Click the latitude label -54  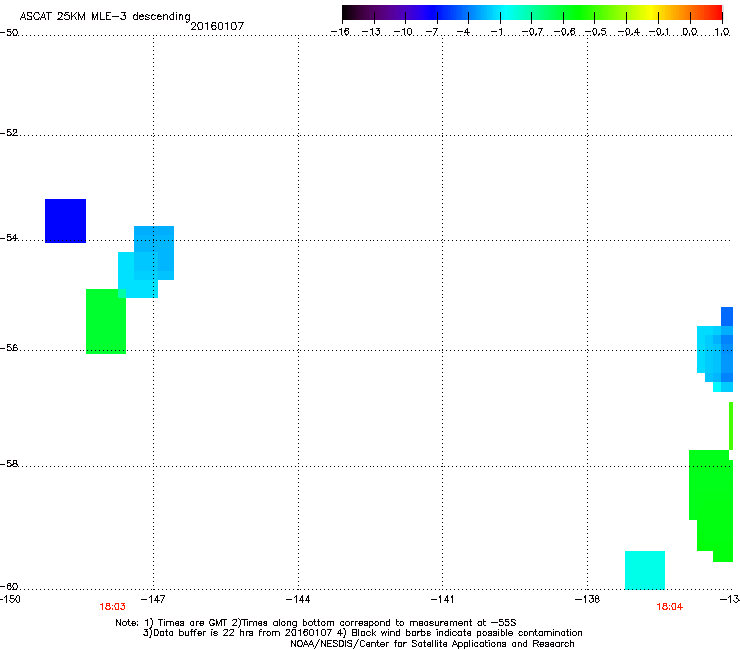click(9, 238)
